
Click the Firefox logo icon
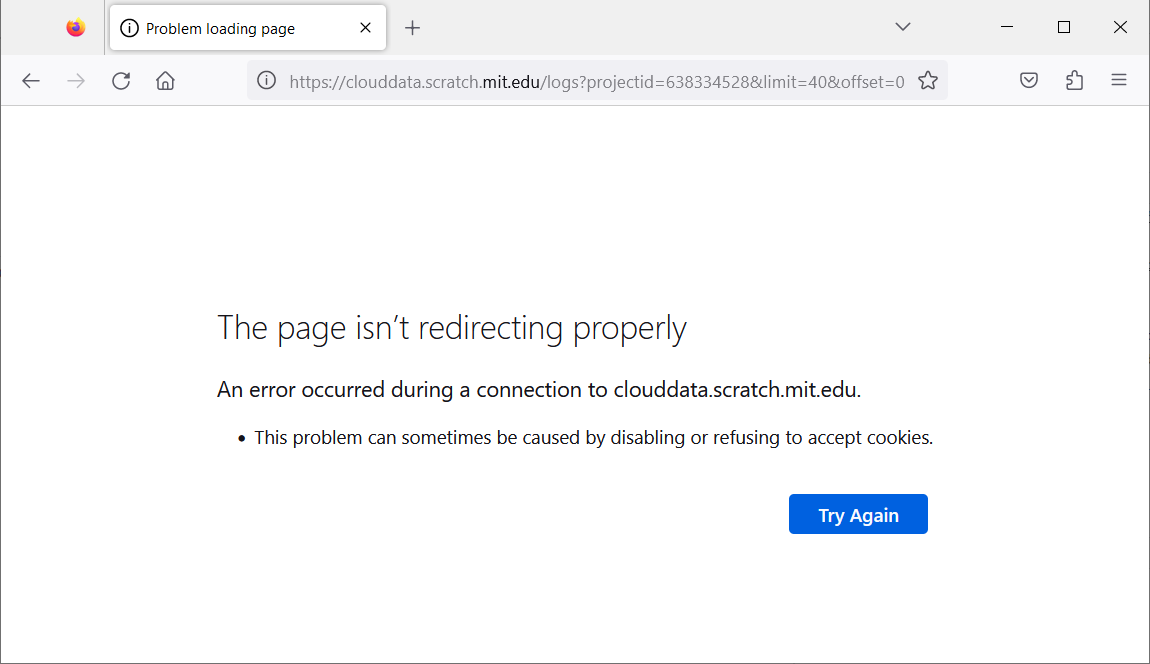76,28
